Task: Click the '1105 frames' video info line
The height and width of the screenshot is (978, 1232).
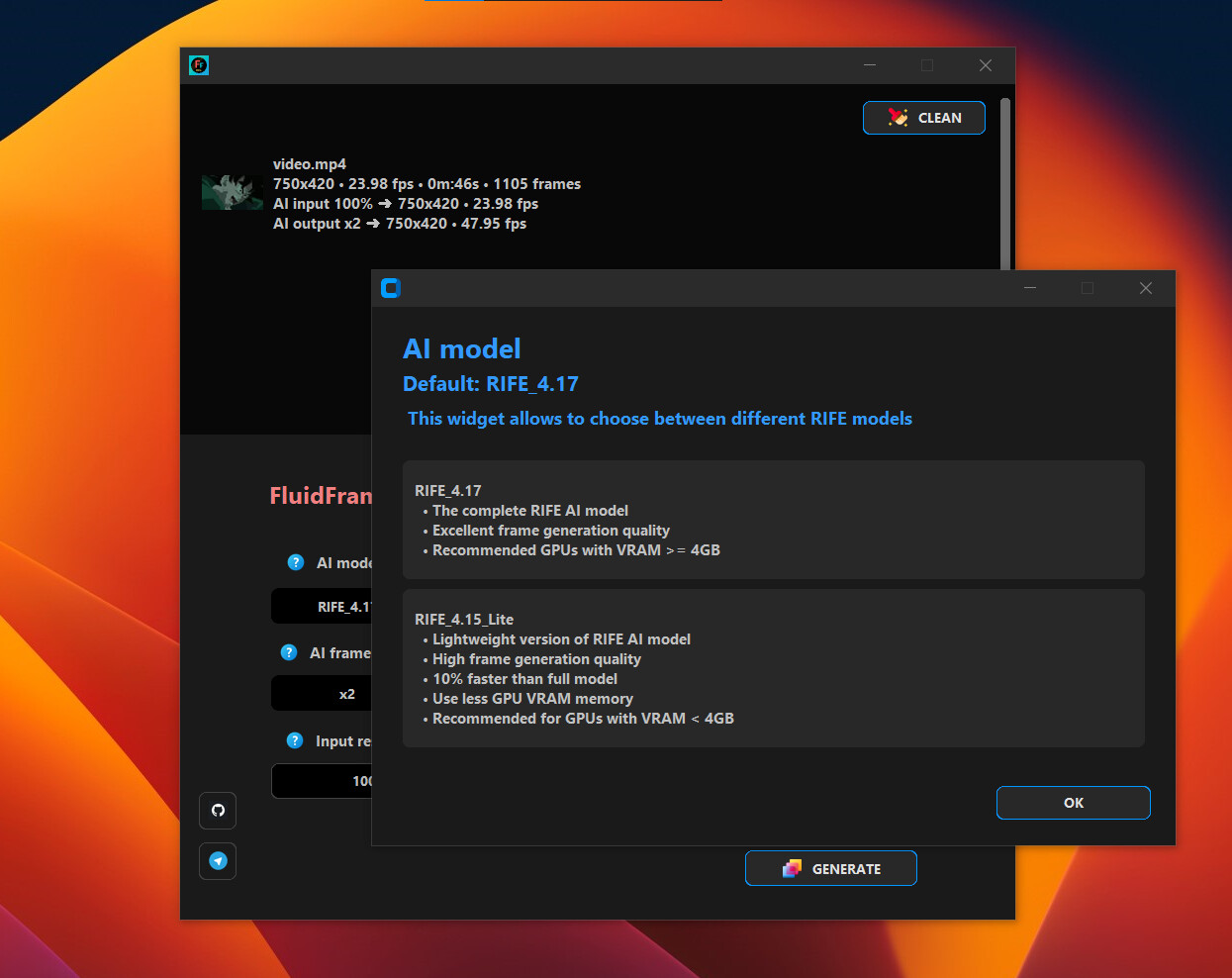Action: click(426, 184)
